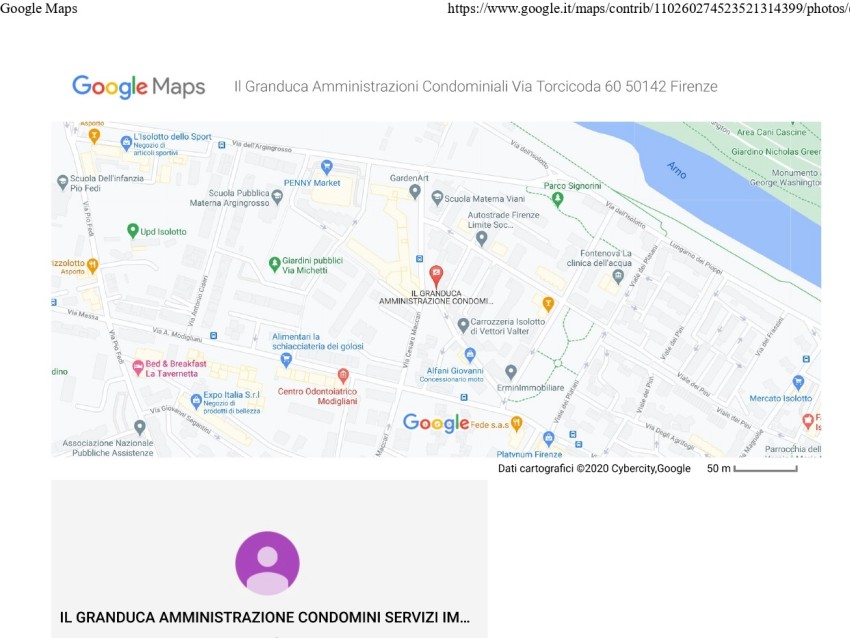Click the Giardini pubblici Via Michetti park pin
Screen dimensions: 850x638
click(274, 265)
